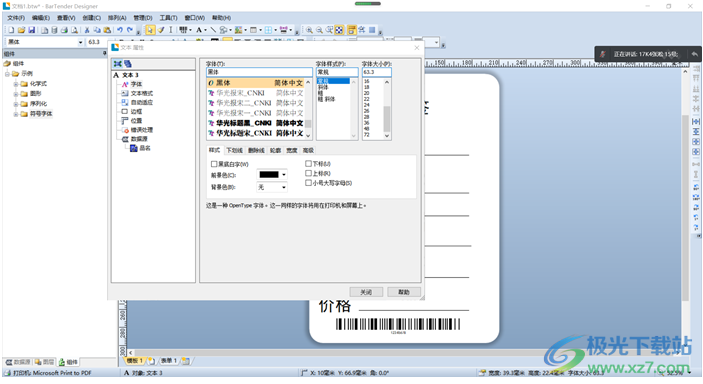
Task: Select the Barcode creation tool
Action: [x=183, y=30]
